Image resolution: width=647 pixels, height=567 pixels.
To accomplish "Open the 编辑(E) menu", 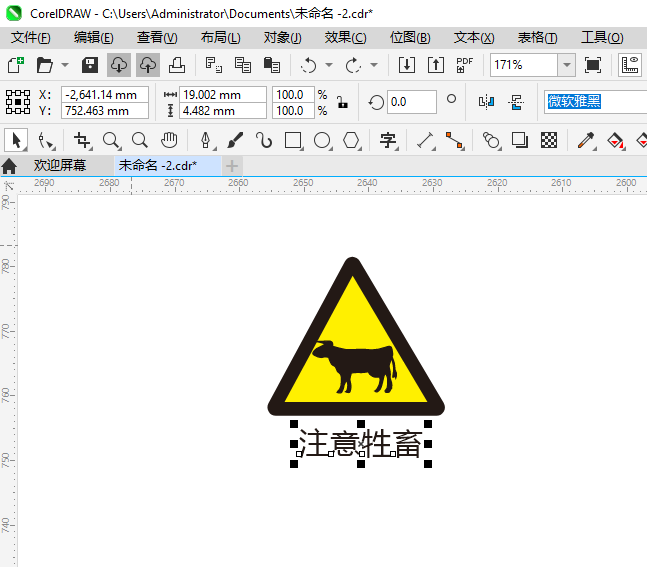I will click(x=94, y=38).
